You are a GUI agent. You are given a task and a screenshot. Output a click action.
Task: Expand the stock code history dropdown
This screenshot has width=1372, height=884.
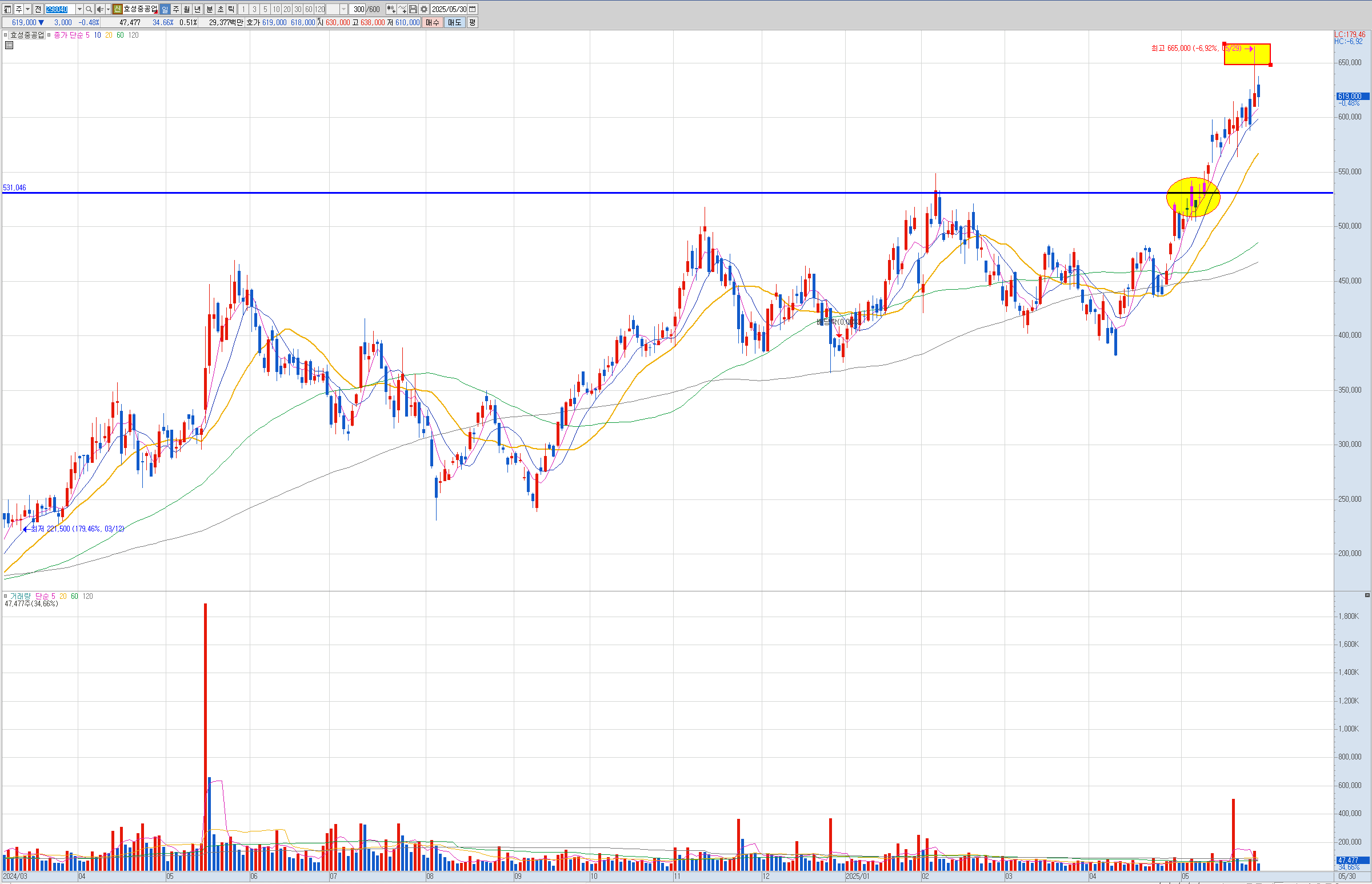pyautogui.click(x=80, y=9)
